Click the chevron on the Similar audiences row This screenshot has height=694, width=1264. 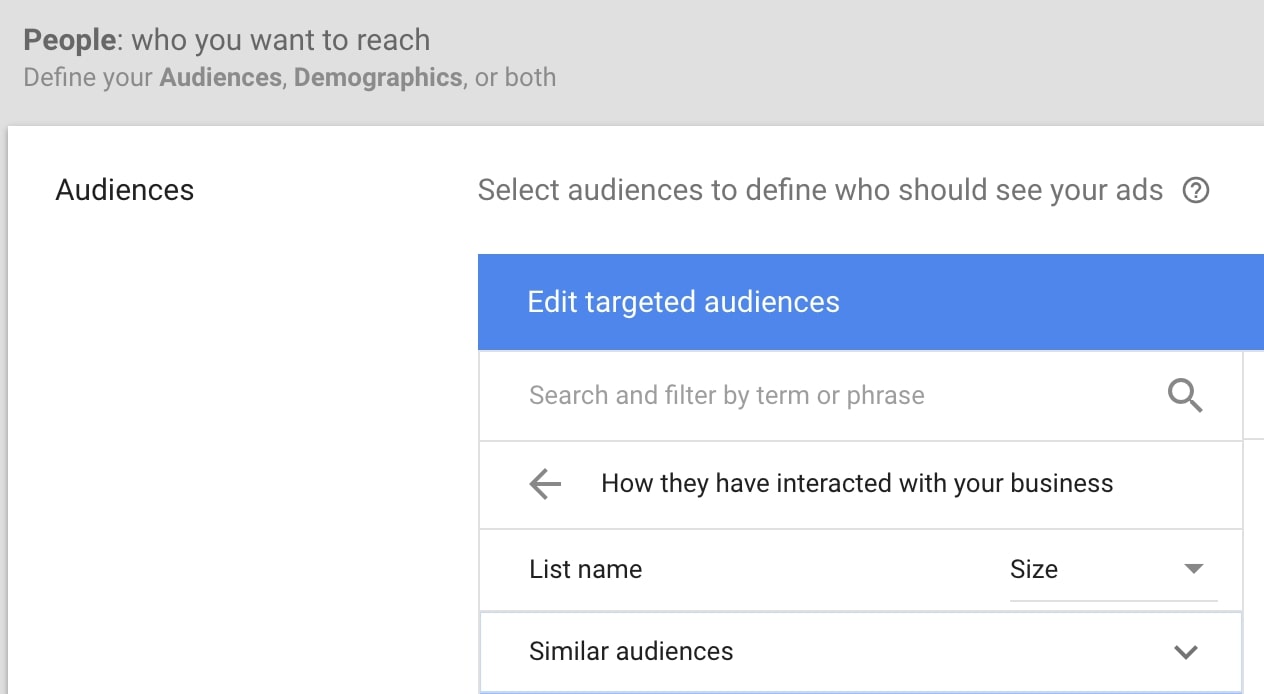[1185, 651]
